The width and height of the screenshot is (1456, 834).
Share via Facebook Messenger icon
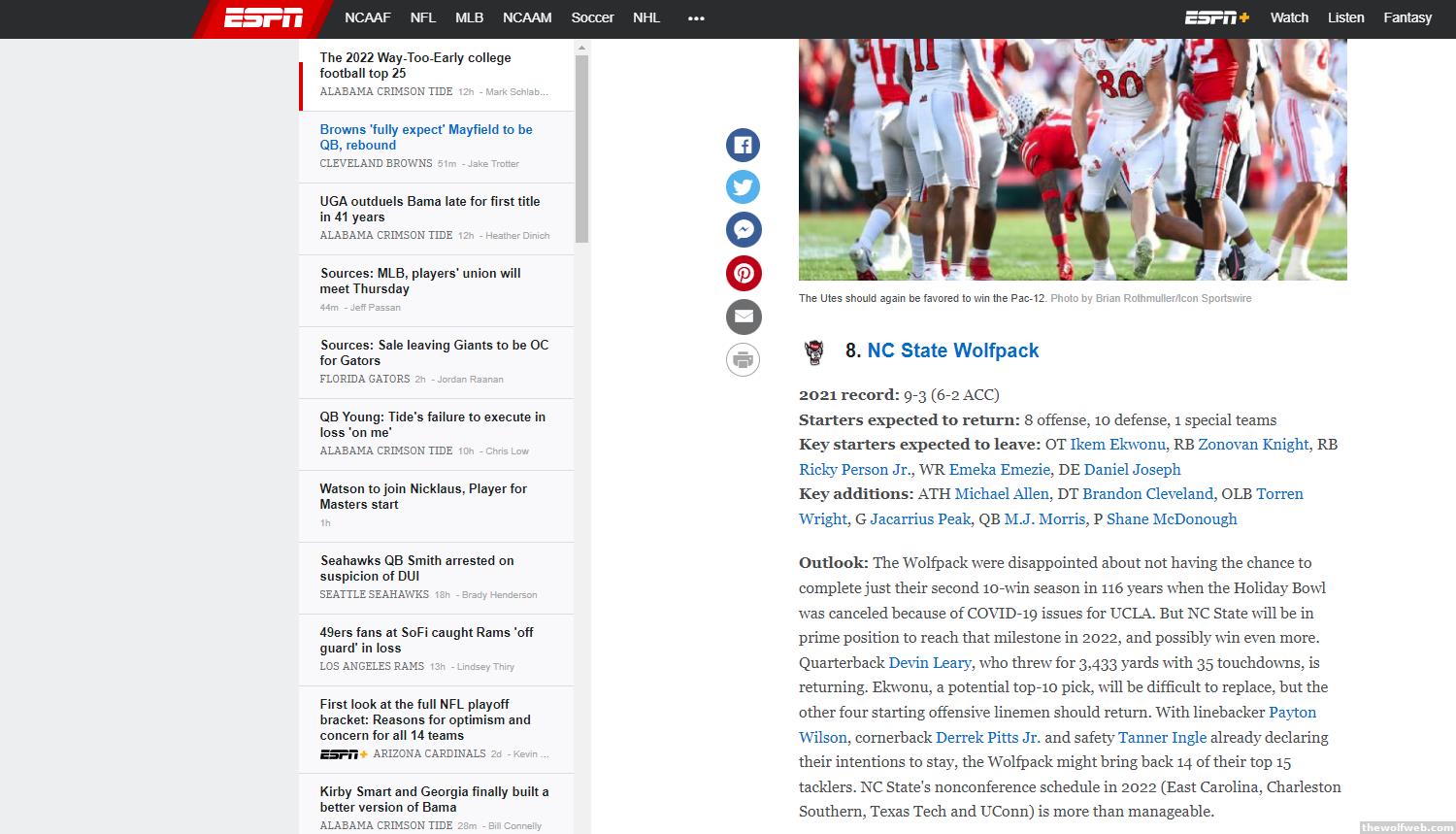[x=744, y=230]
